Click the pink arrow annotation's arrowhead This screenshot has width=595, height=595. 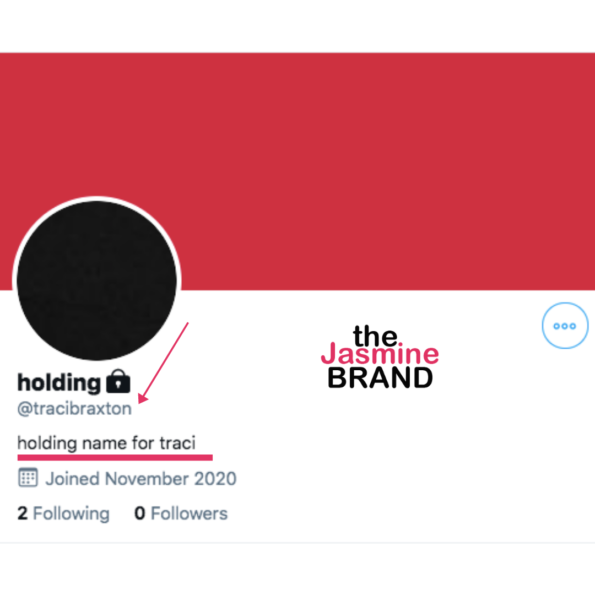point(143,398)
